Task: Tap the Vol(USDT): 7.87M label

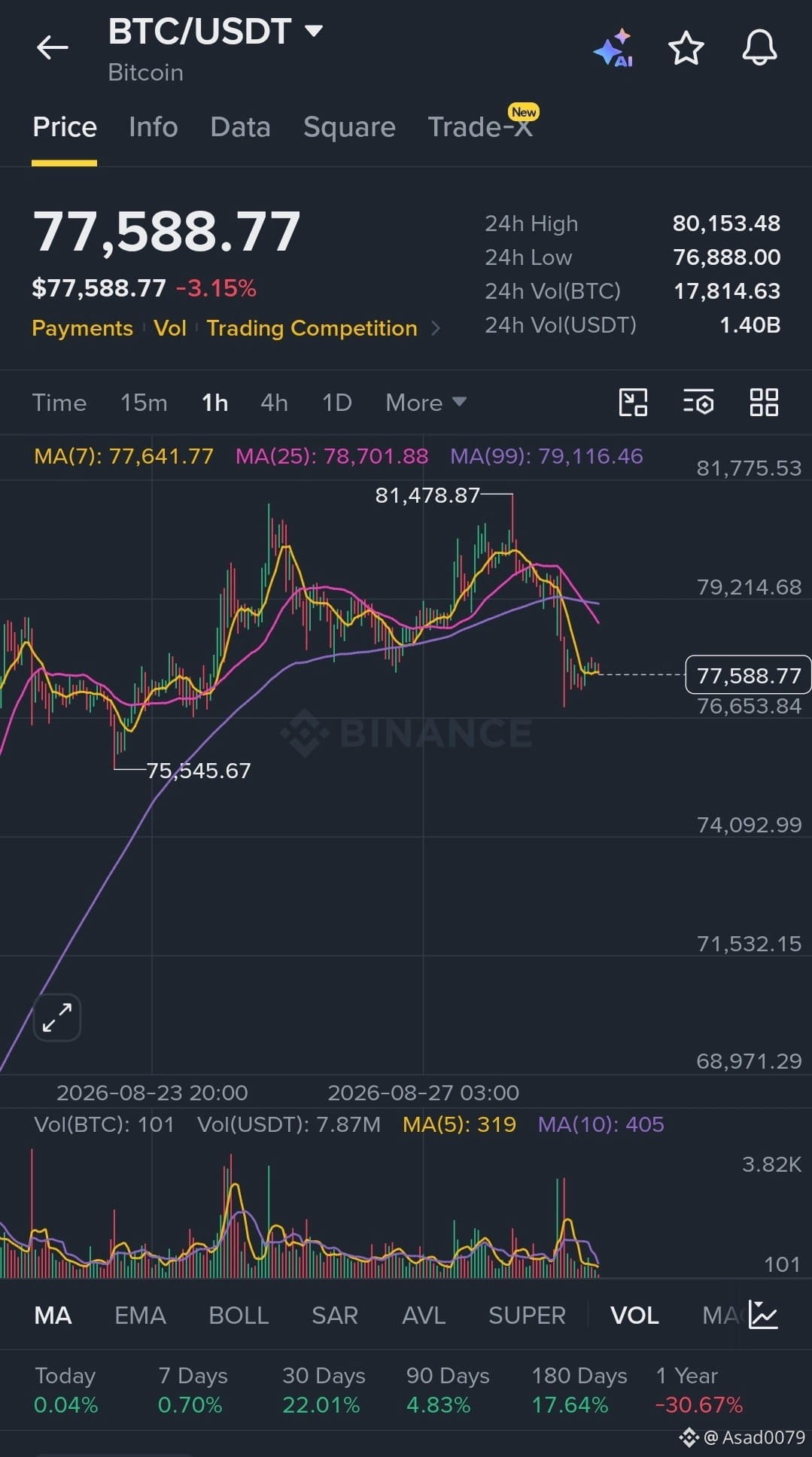Action: (x=289, y=1124)
